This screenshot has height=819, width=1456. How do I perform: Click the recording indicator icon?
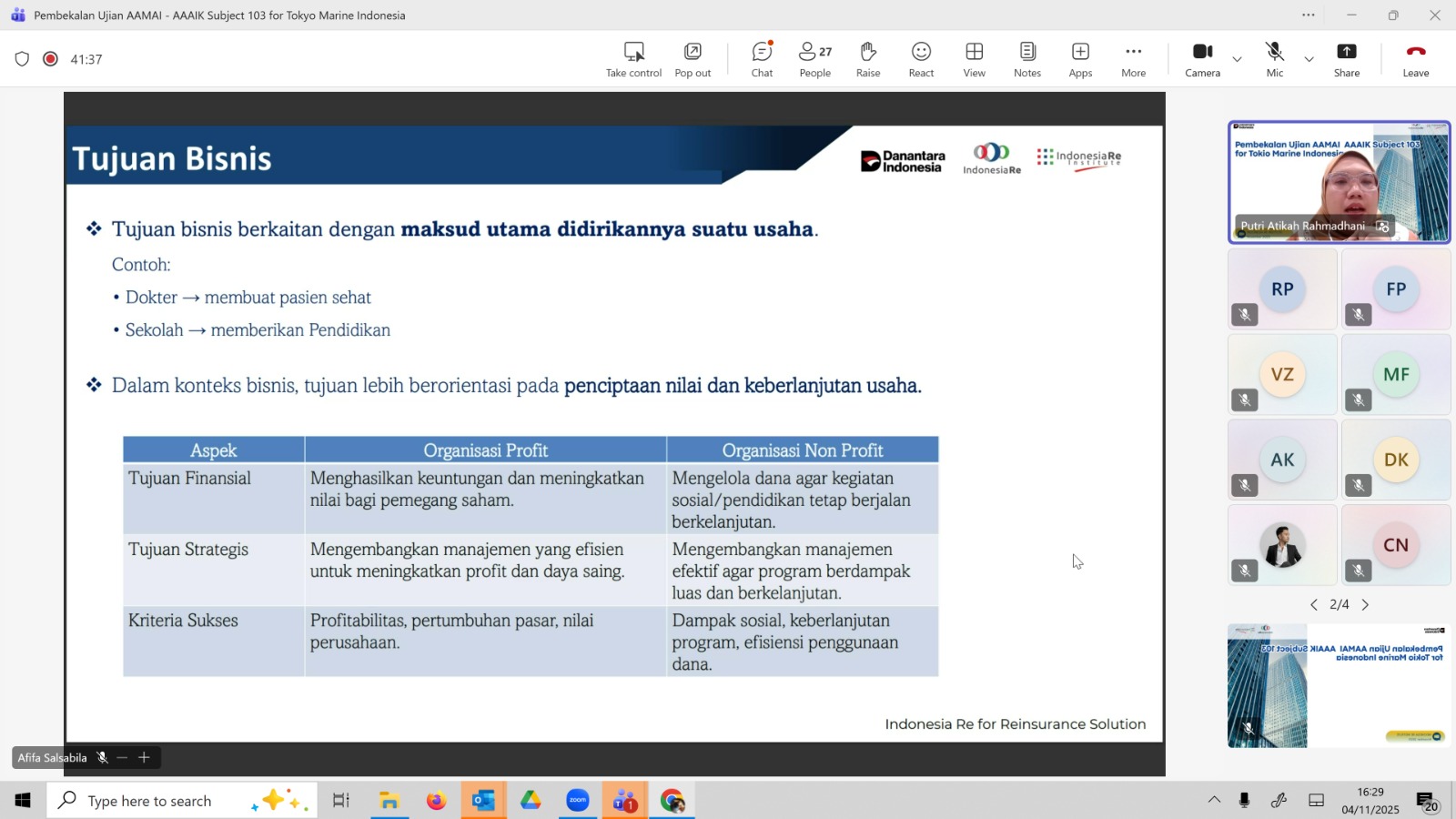coord(51,59)
